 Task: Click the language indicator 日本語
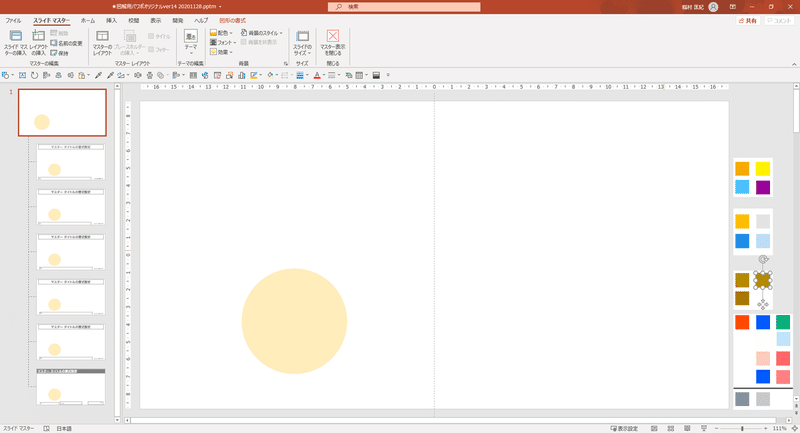point(64,428)
